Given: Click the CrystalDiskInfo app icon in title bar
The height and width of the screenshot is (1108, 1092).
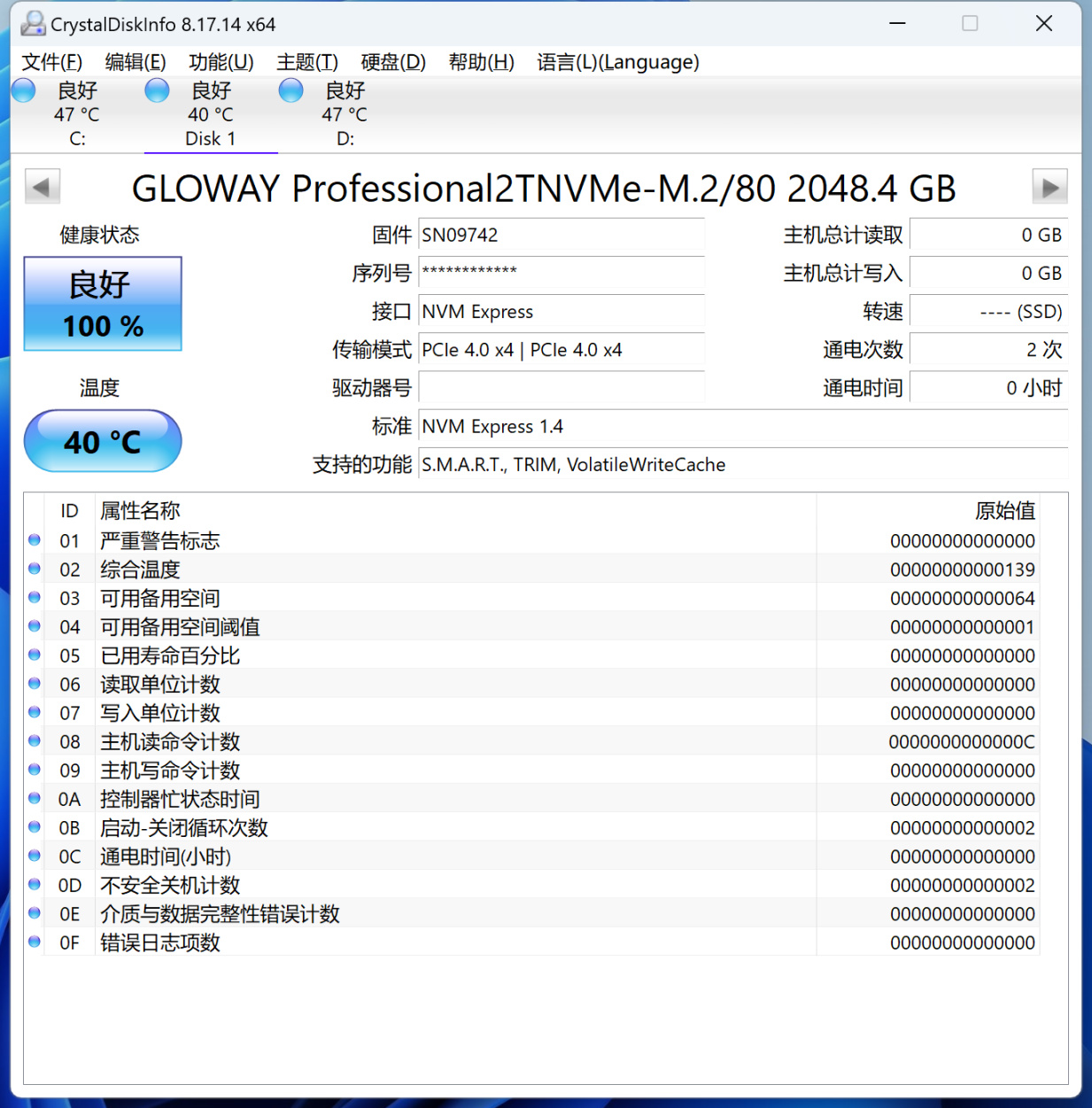Looking at the screenshot, I should coord(34,24).
